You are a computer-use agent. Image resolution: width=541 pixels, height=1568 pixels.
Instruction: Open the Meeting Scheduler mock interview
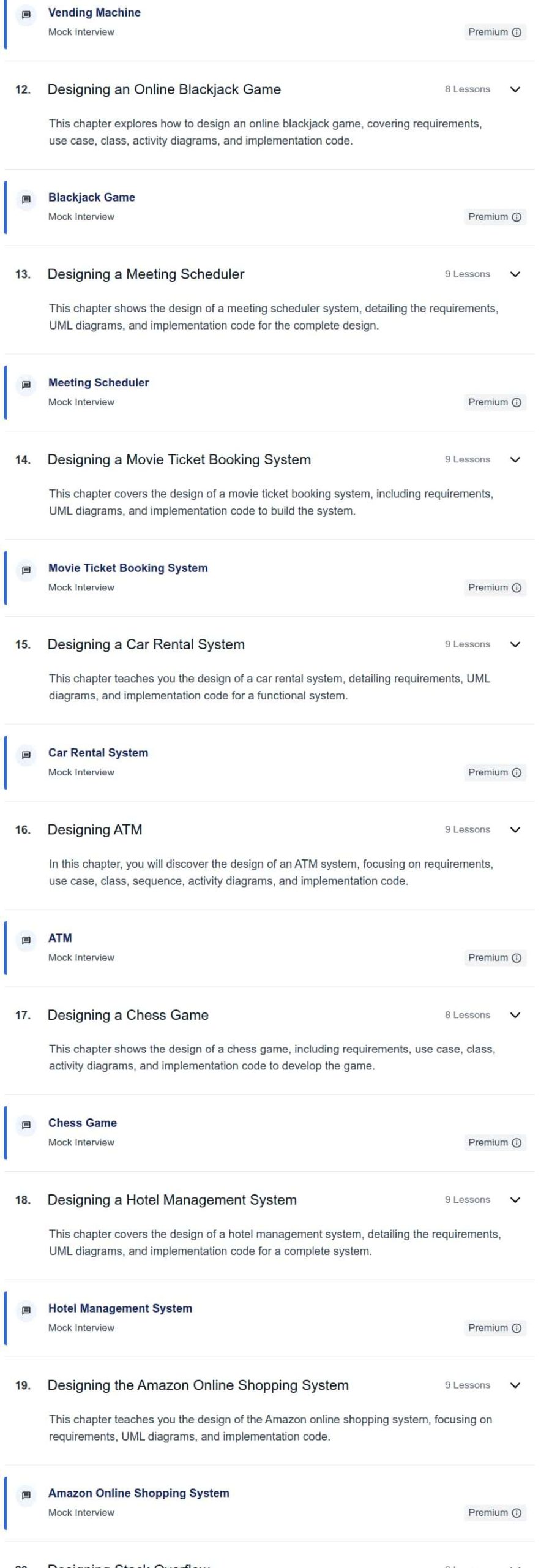[x=99, y=383]
